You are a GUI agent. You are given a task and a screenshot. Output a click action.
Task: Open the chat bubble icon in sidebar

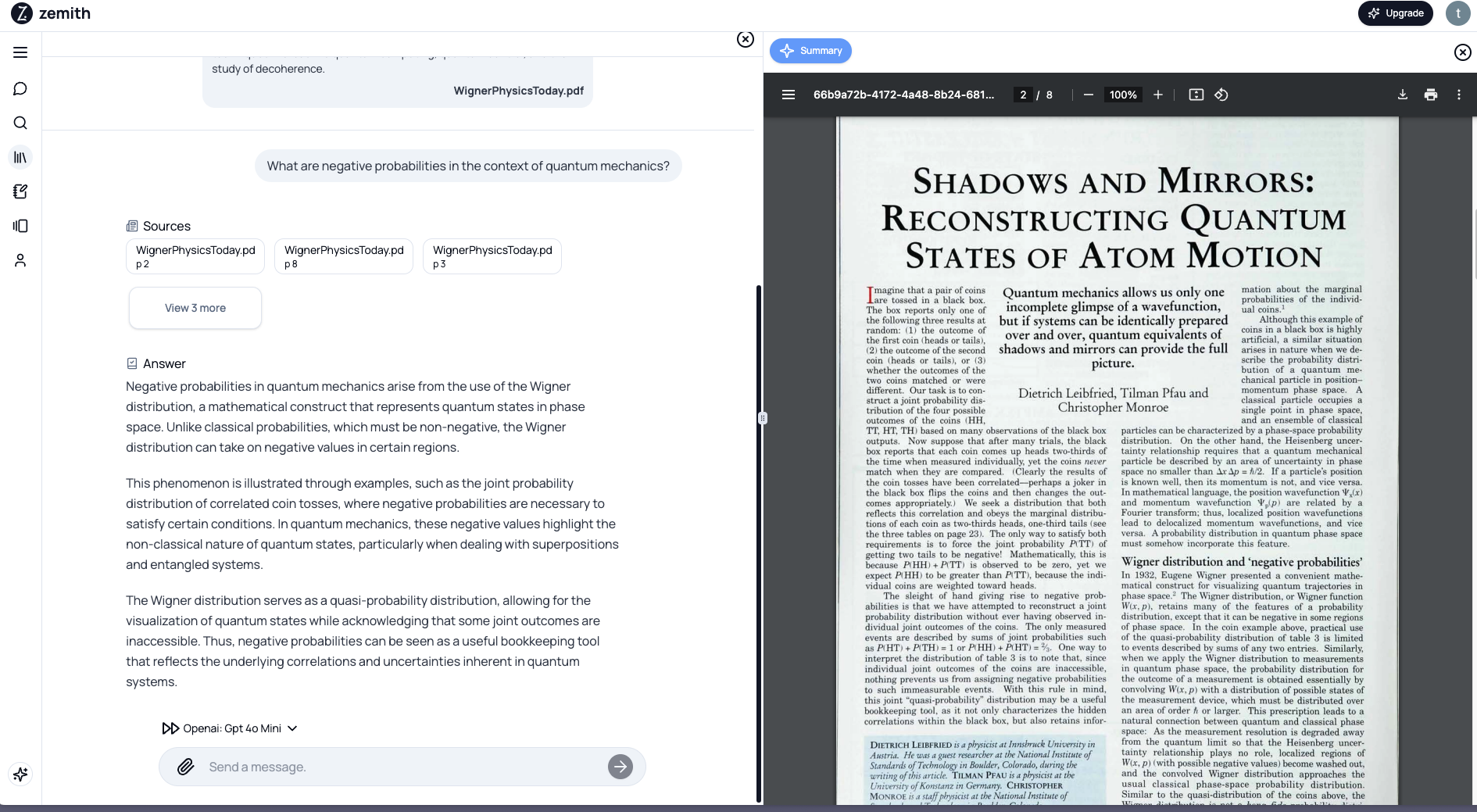20,88
